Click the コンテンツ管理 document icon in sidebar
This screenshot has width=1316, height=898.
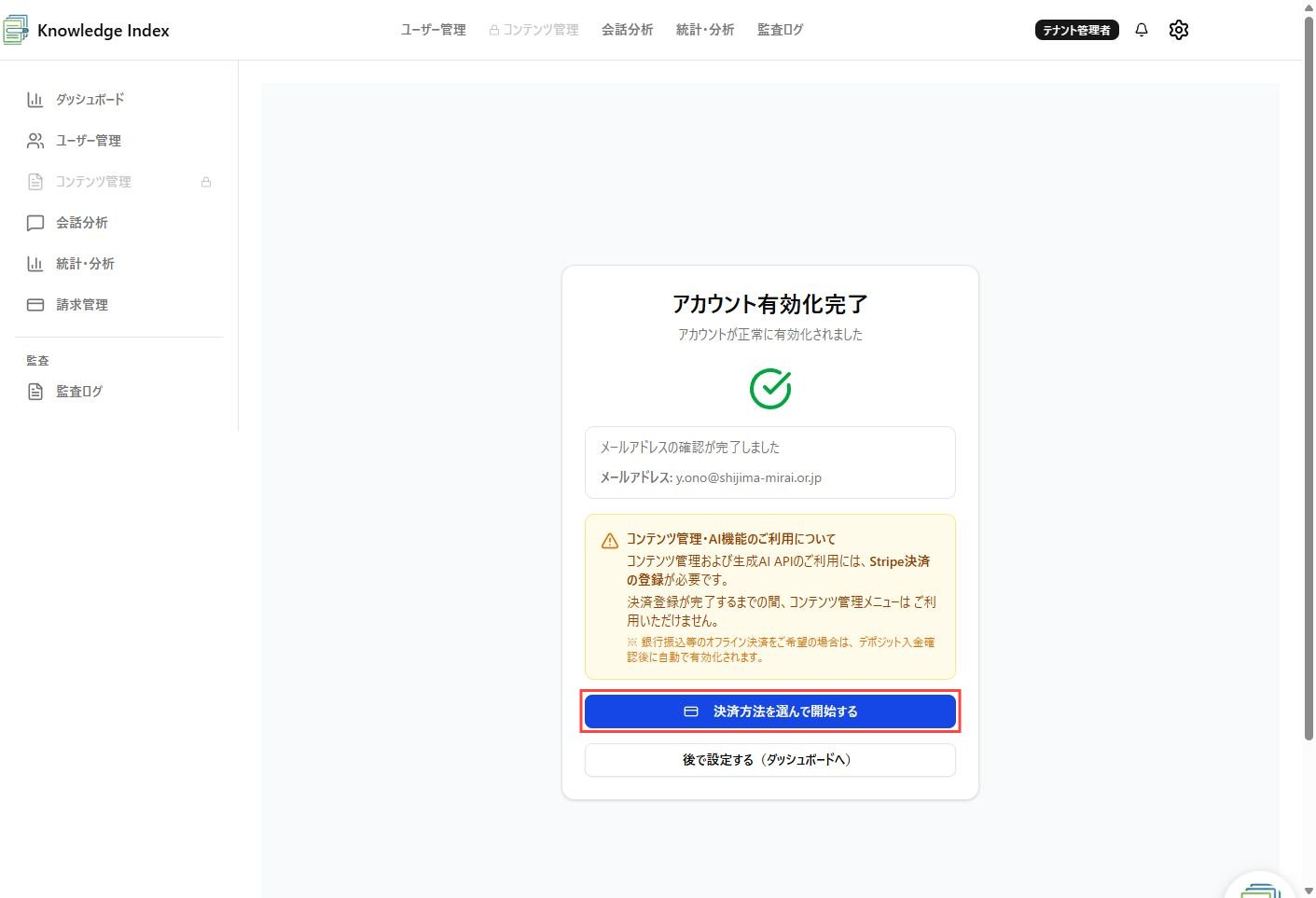(x=35, y=182)
